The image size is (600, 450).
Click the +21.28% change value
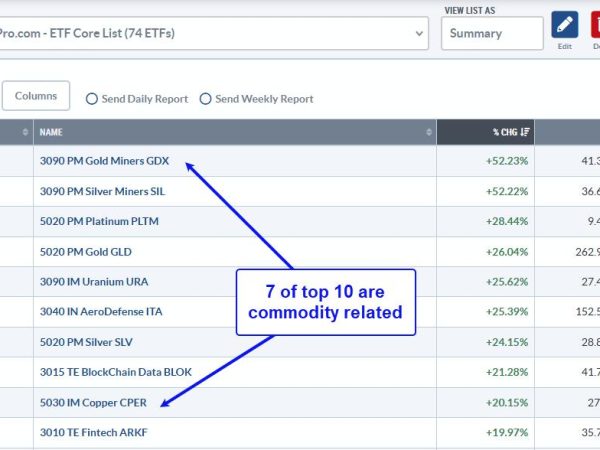coord(507,372)
